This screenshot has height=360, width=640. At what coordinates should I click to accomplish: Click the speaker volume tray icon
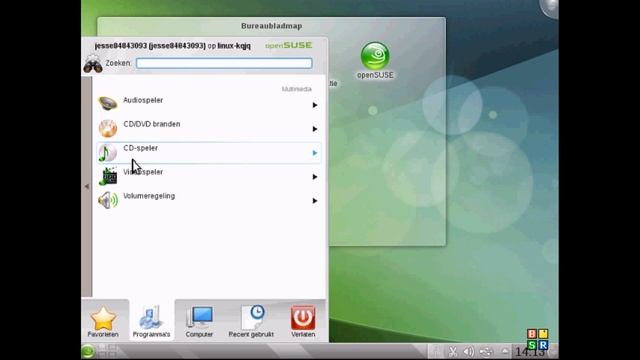[x=469, y=351]
